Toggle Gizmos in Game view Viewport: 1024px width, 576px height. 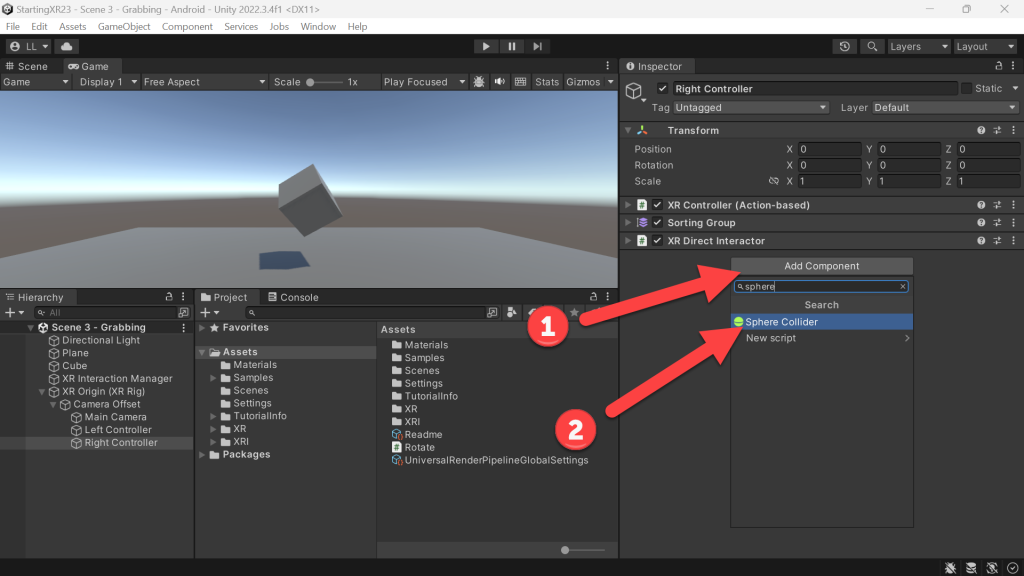click(583, 82)
